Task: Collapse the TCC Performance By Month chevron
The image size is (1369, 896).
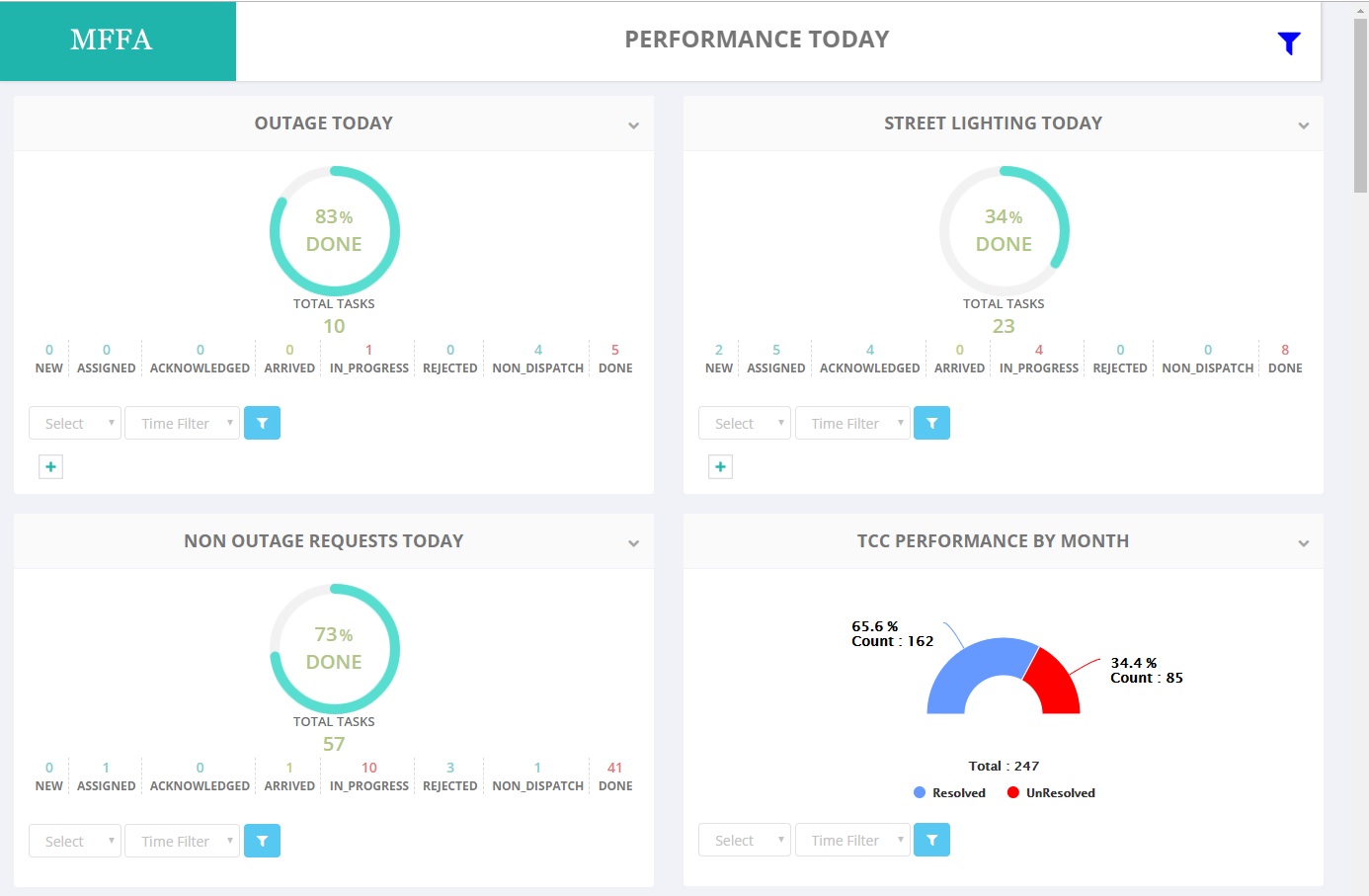Action: pyautogui.click(x=1303, y=543)
